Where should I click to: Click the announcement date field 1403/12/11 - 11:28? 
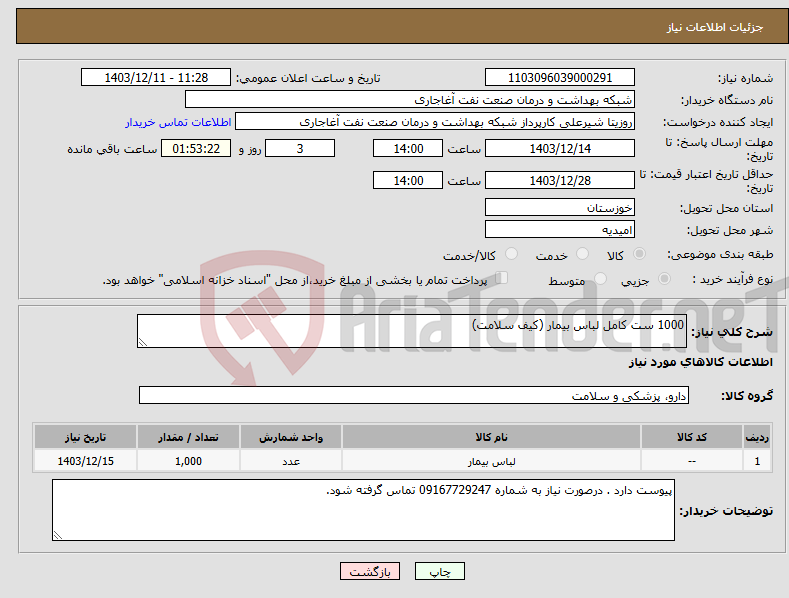(x=156, y=78)
